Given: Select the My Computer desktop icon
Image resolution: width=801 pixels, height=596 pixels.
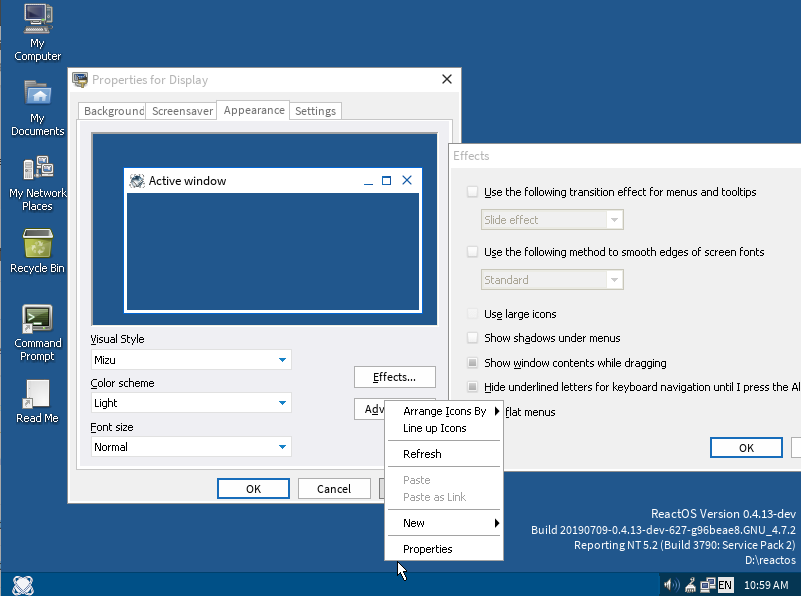Looking at the screenshot, I should (37, 32).
